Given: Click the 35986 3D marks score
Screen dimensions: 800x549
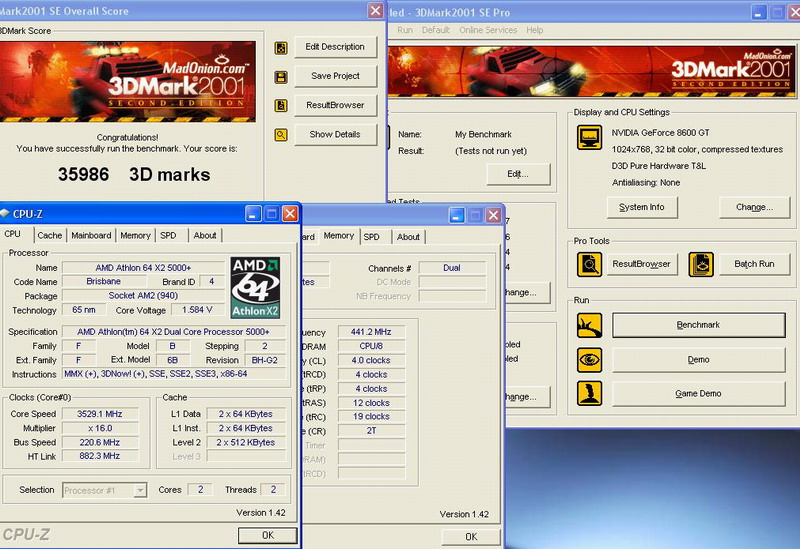Looking at the screenshot, I should click(x=134, y=174).
